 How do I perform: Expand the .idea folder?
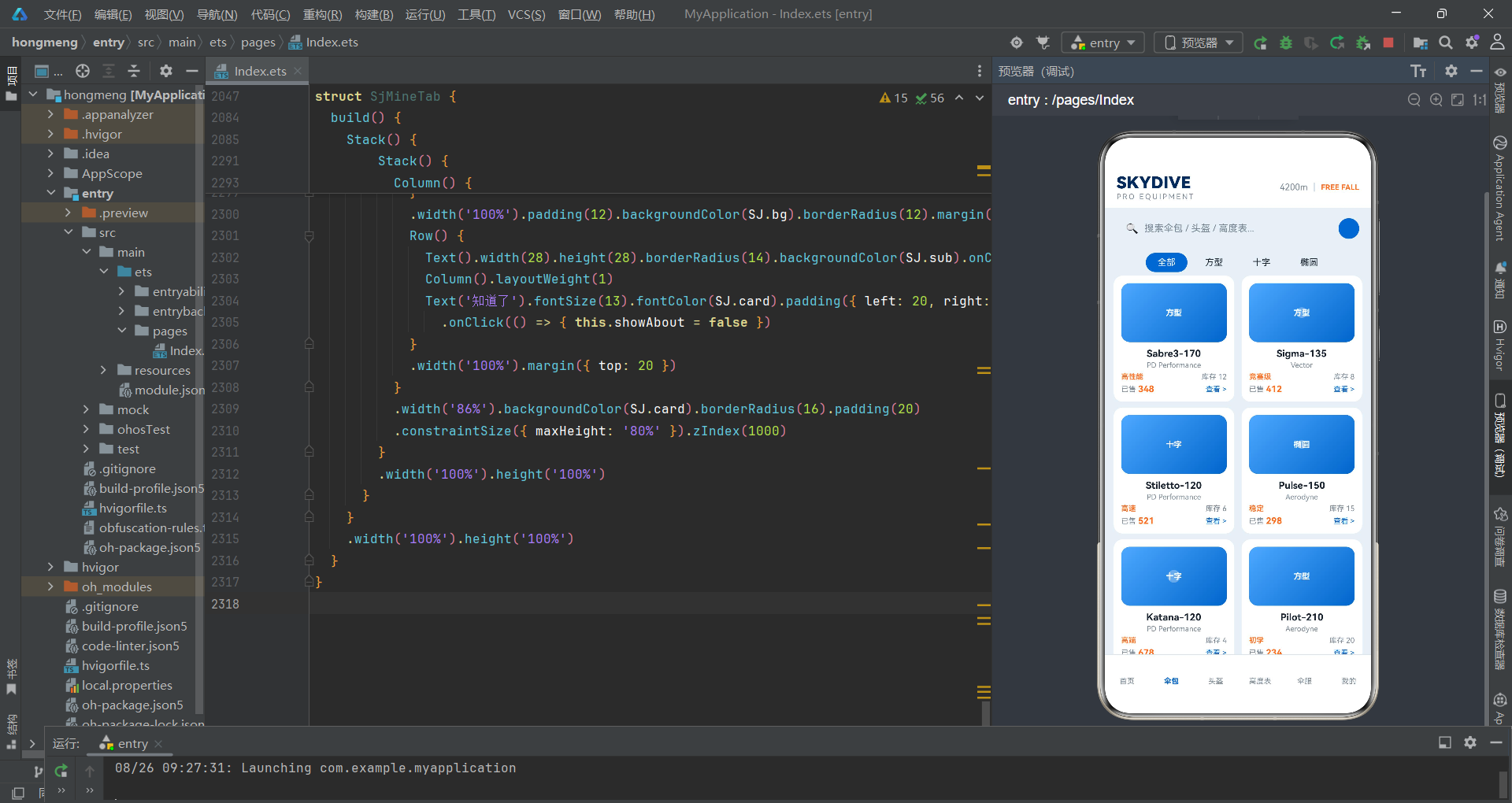coord(50,154)
